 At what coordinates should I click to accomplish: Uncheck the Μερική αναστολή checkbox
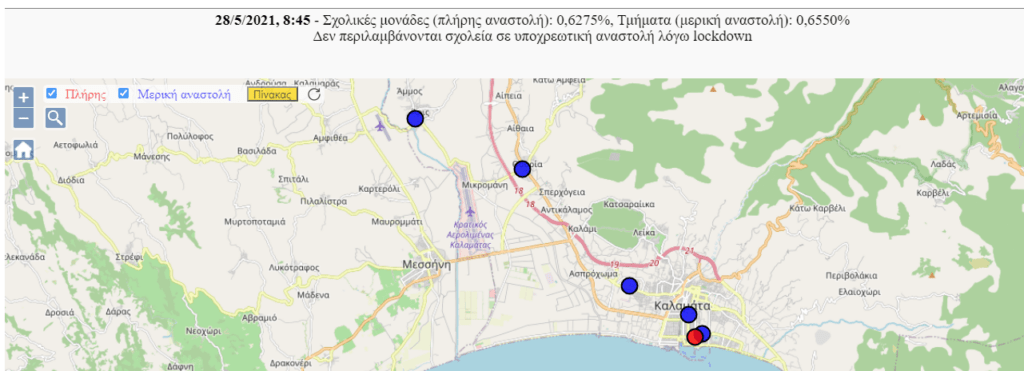tap(123, 93)
